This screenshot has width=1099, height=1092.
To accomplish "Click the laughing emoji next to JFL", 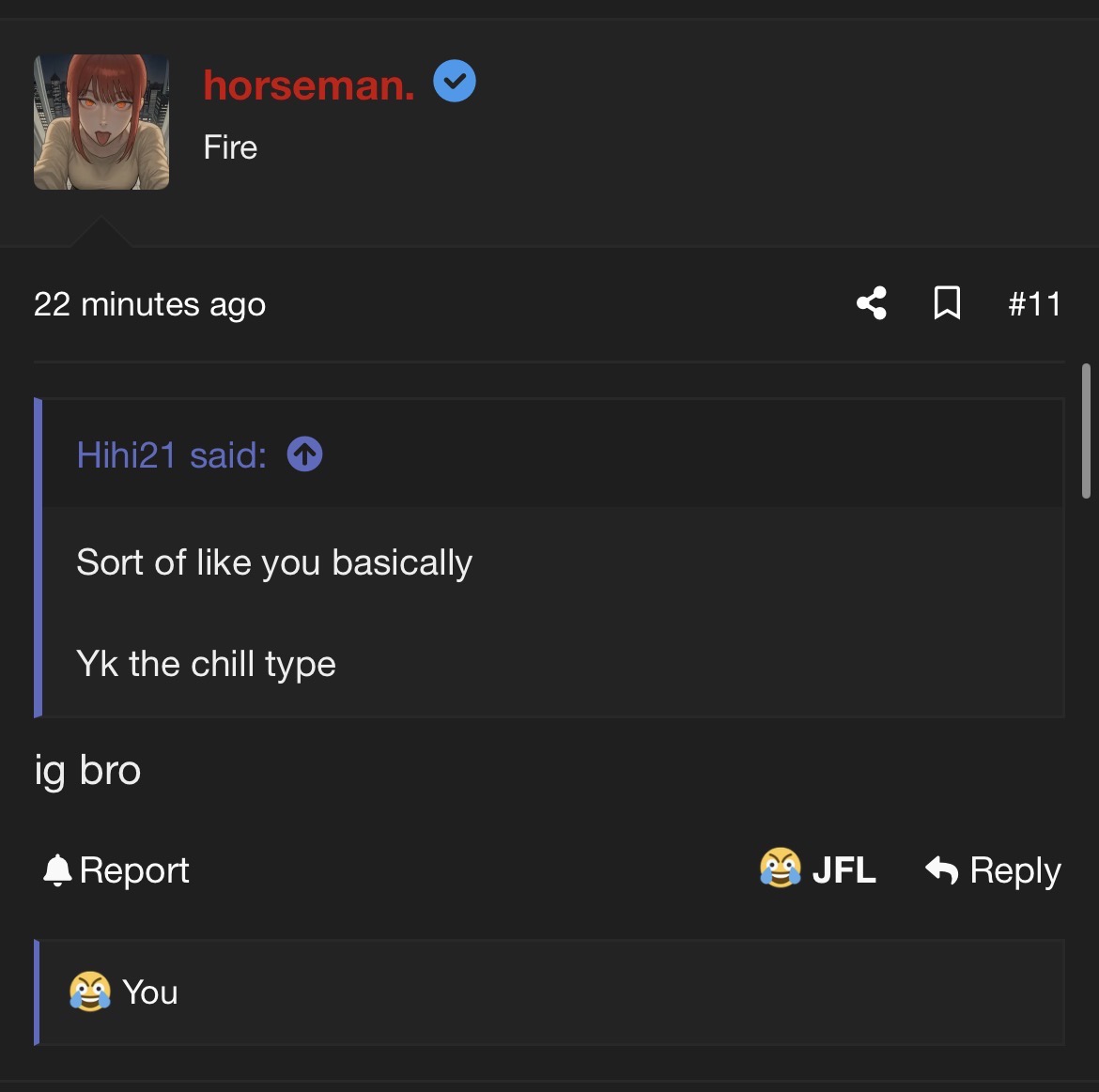I will click(780, 868).
